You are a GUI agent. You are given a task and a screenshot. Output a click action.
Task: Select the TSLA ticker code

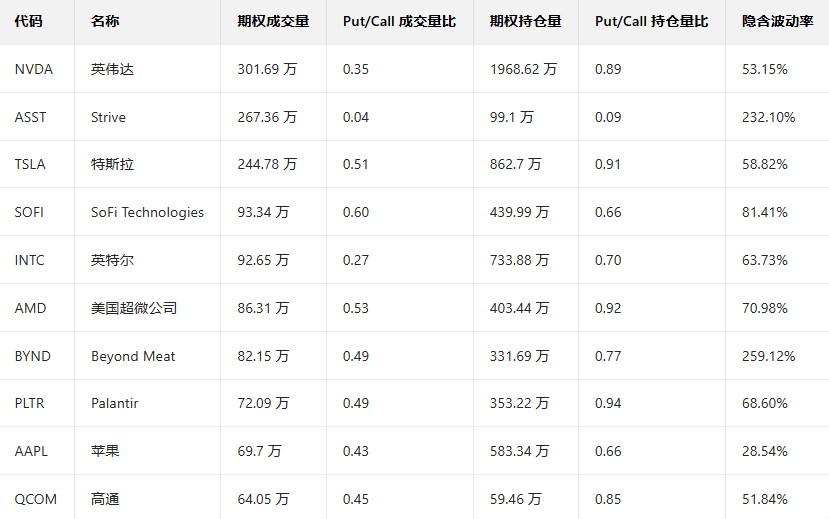(30, 164)
